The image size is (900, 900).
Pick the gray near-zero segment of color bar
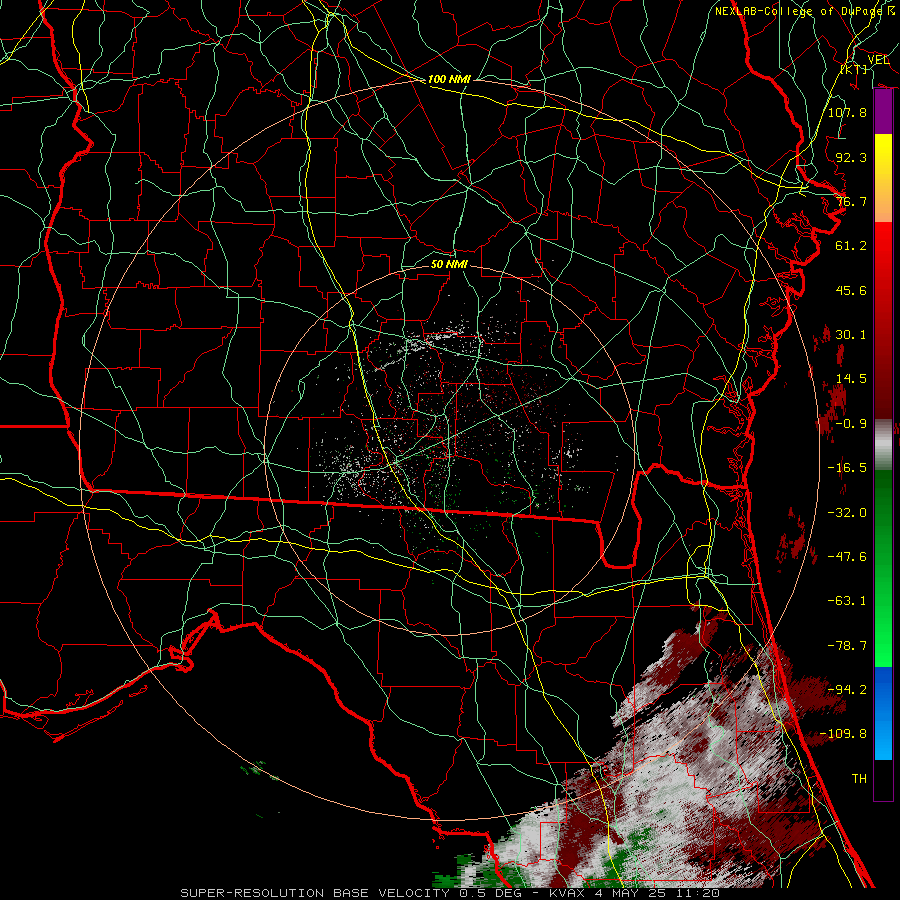tap(883, 445)
